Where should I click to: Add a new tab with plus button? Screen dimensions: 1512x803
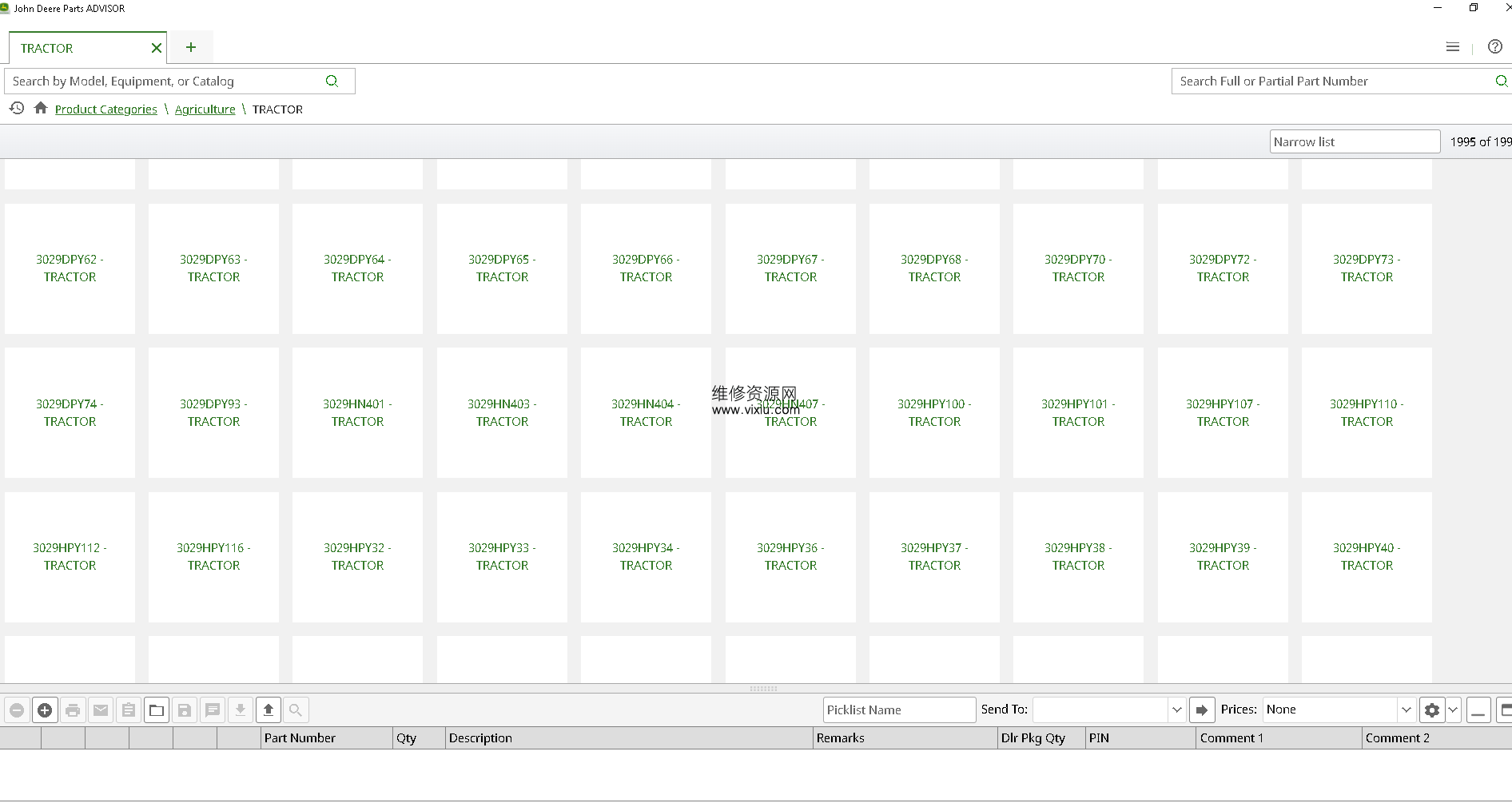coord(191,47)
